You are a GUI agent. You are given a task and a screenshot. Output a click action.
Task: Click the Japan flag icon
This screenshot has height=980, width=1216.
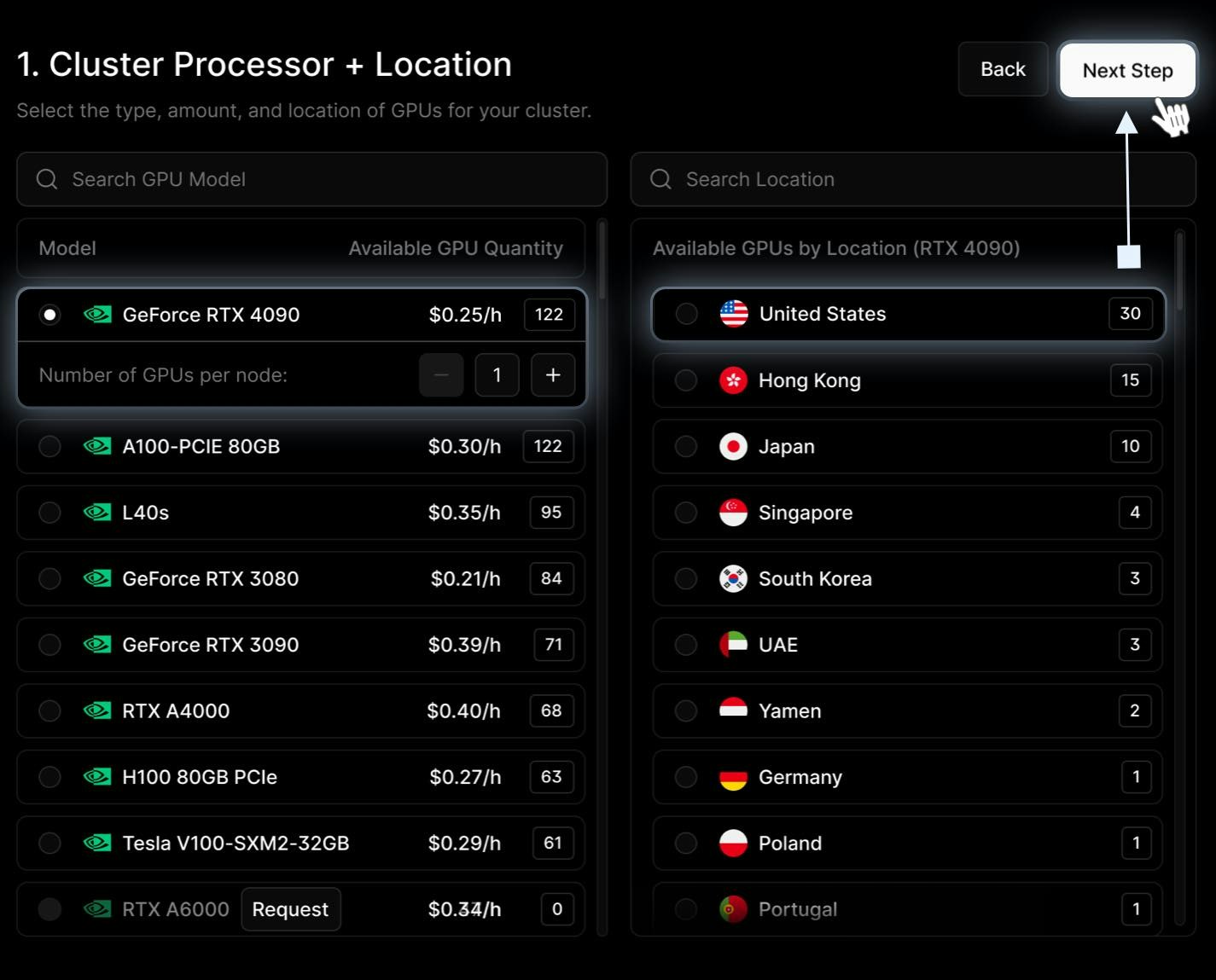tap(734, 446)
